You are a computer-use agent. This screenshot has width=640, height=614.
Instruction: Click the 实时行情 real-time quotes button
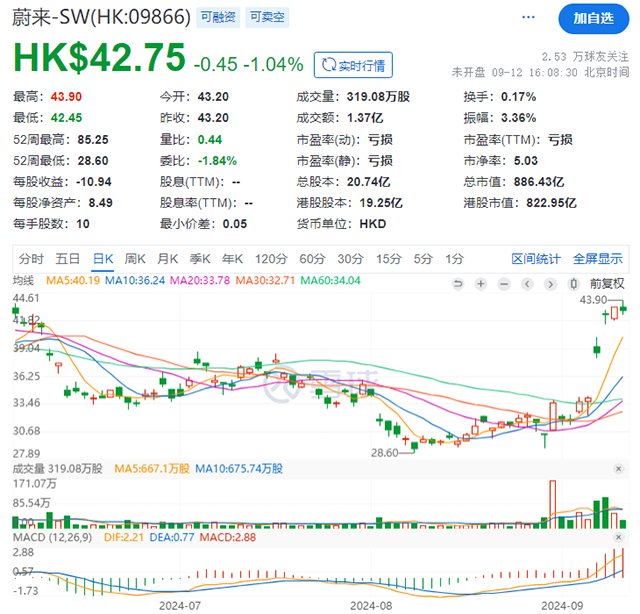(x=353, y=65)
